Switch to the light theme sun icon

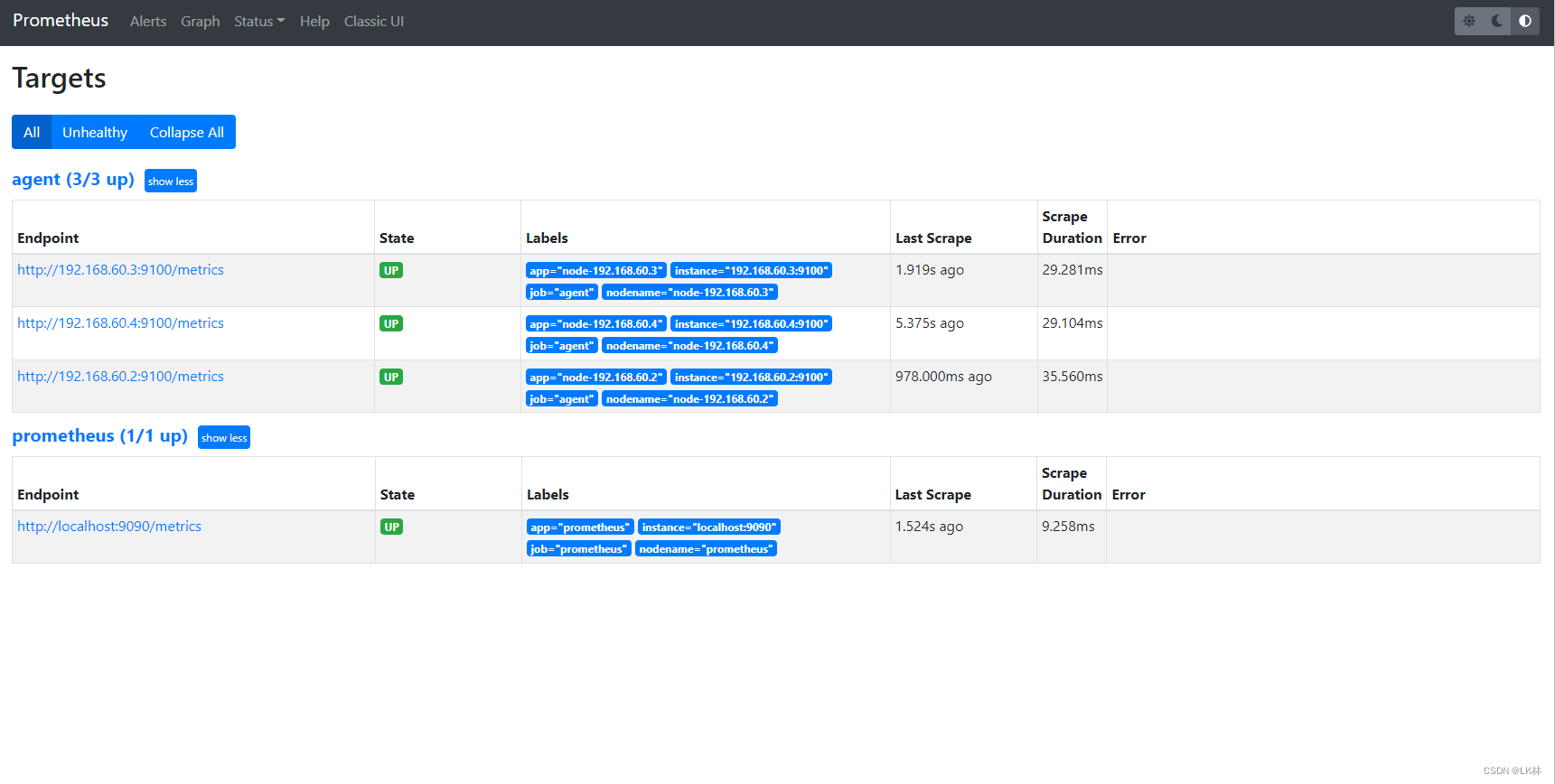(x=1469, y=21)
